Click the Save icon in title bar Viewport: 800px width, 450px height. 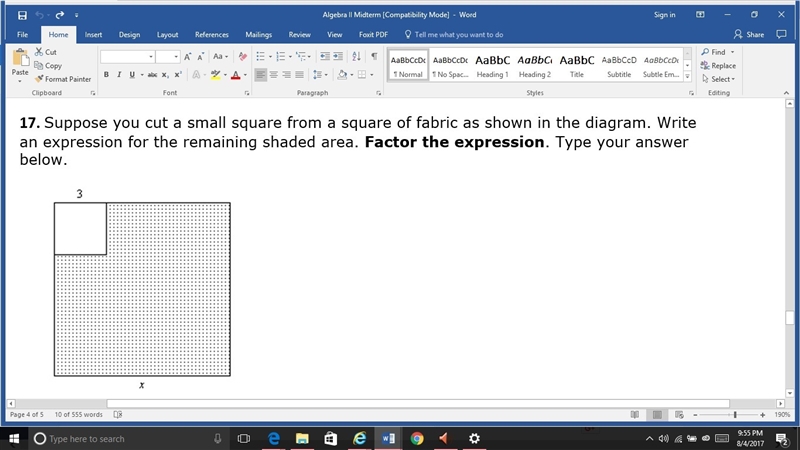click(x=22, y=15)
